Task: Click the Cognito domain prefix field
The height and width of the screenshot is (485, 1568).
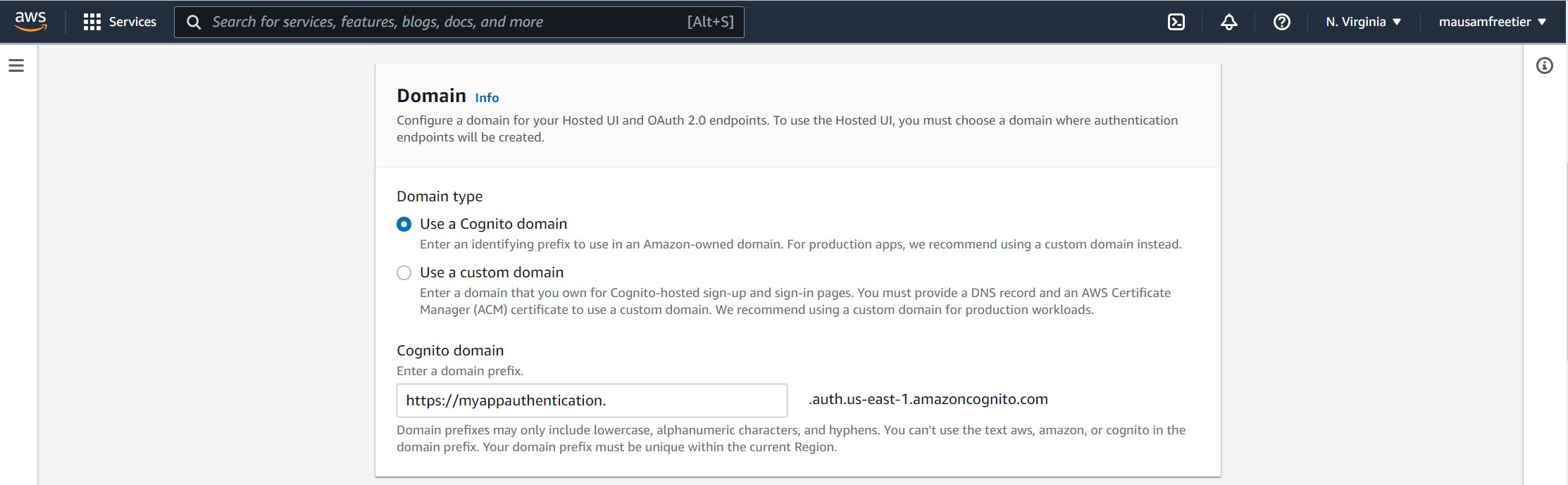Action: pyautogui.click(x=592, y=401)
